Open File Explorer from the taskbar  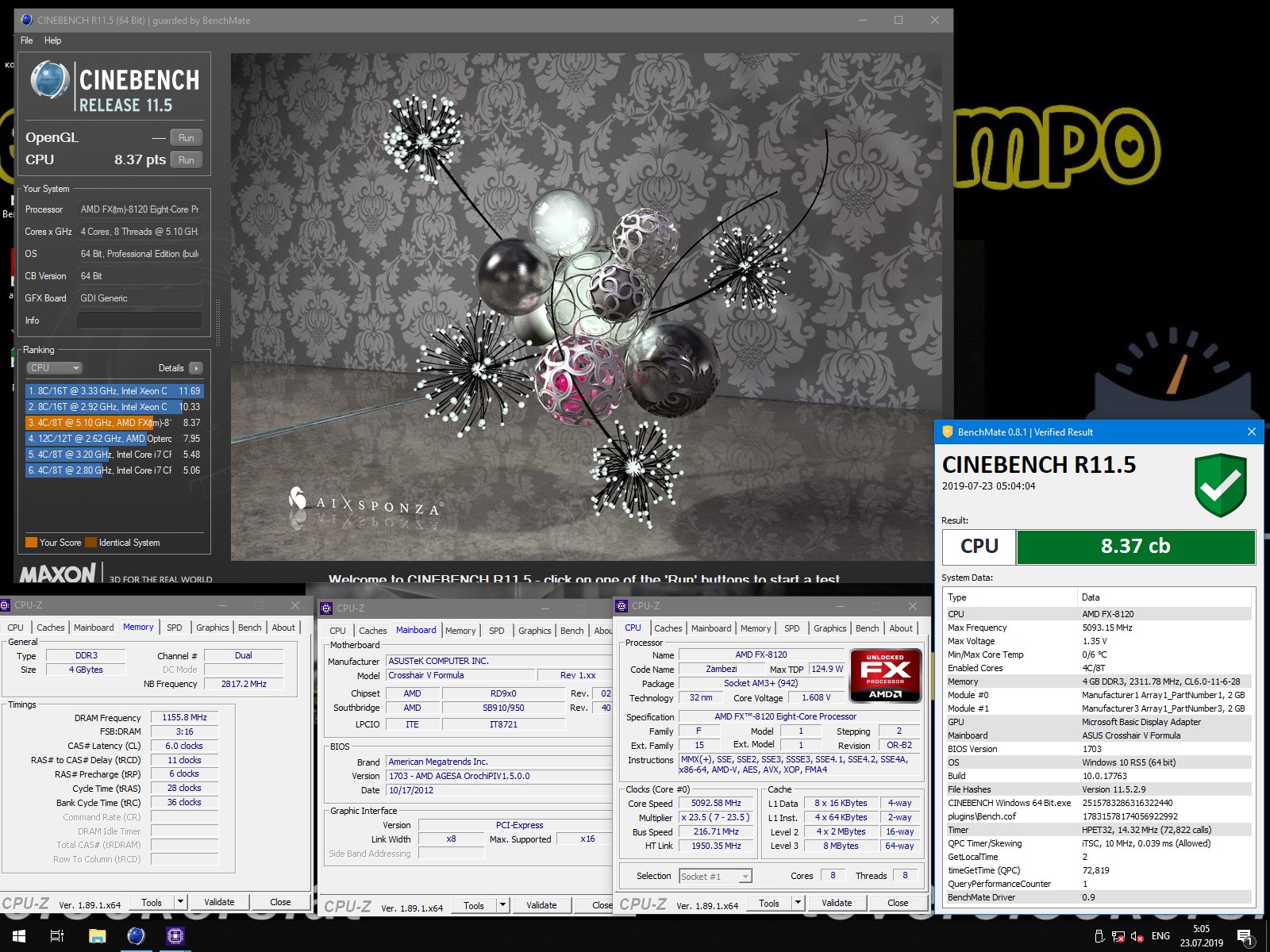pos(97,936)
